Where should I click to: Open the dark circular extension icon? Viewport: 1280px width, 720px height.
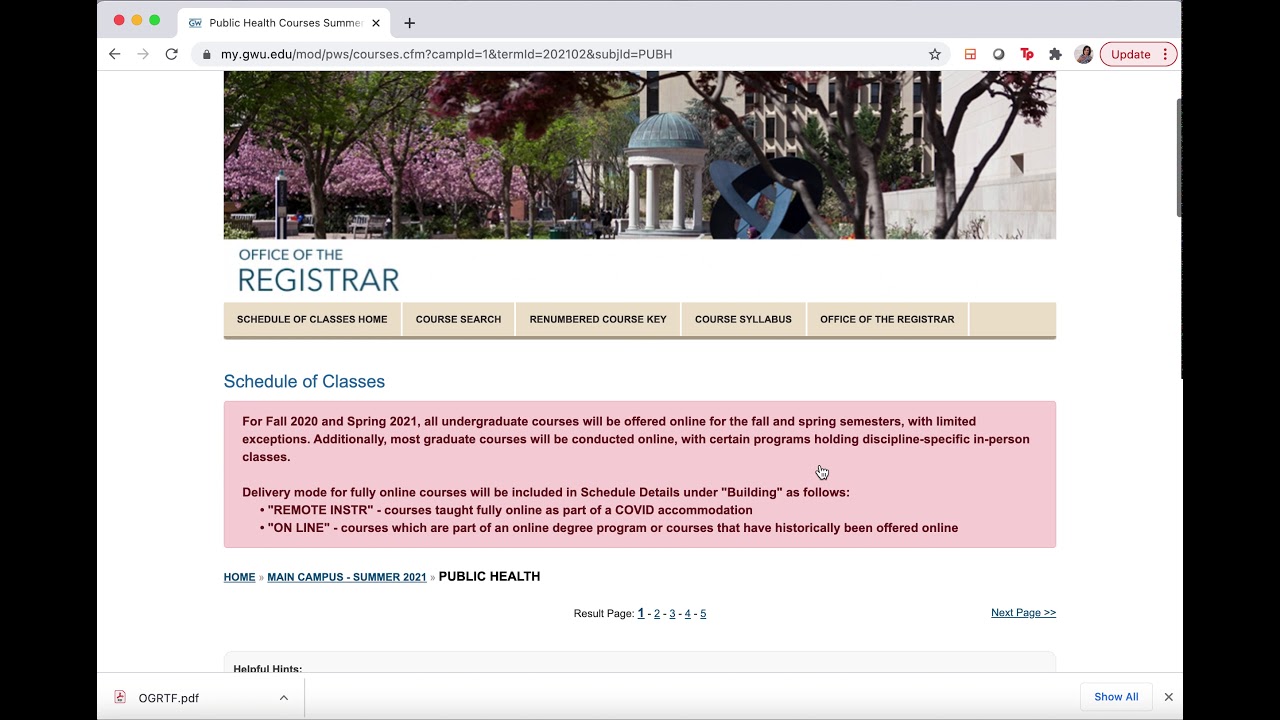click(998, 54)
